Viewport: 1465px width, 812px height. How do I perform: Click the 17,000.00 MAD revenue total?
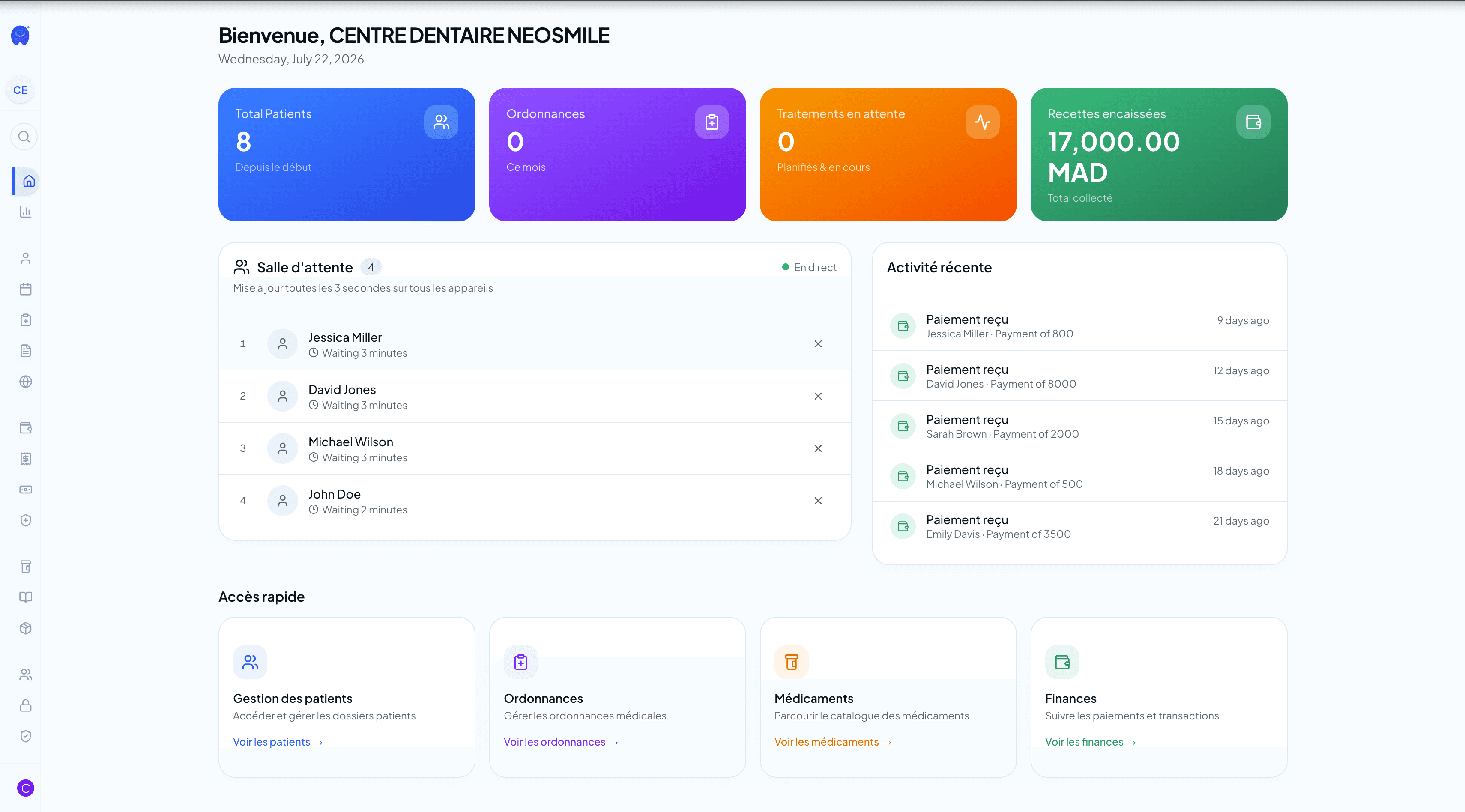pyautogui.click(x=1114, y=157)
